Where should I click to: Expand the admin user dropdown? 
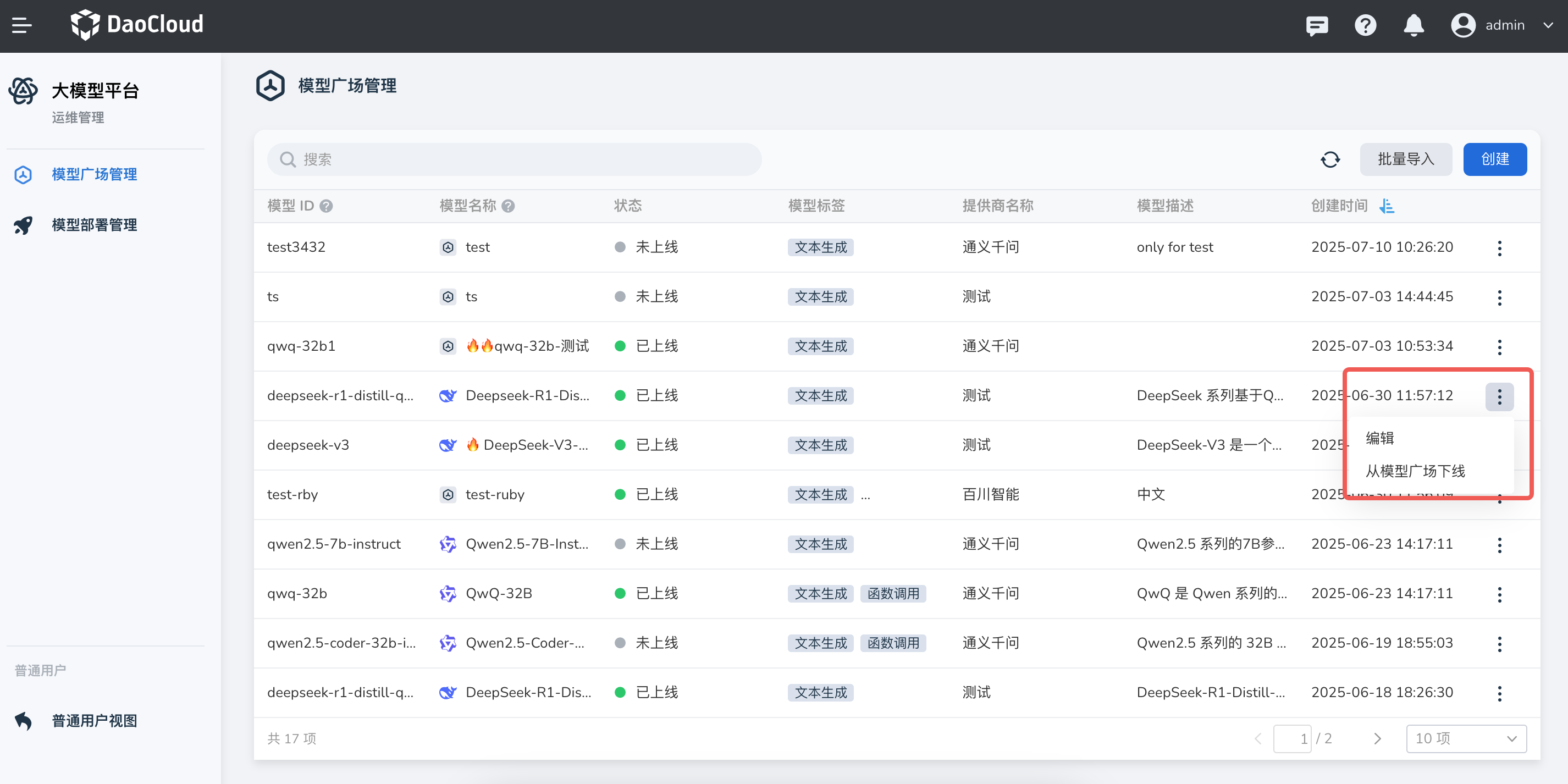(1547, 25)
